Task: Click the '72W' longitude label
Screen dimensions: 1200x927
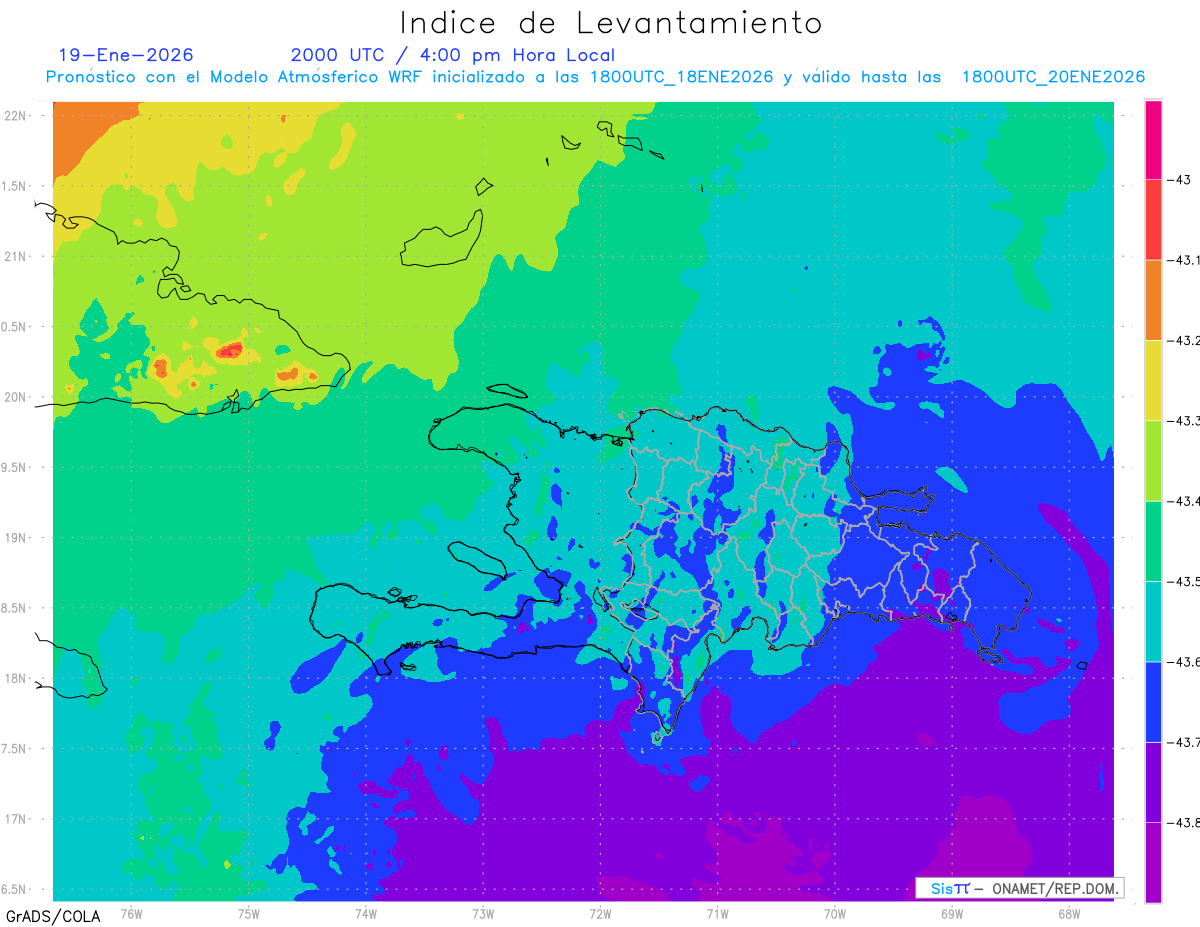Action: (600, 913)
